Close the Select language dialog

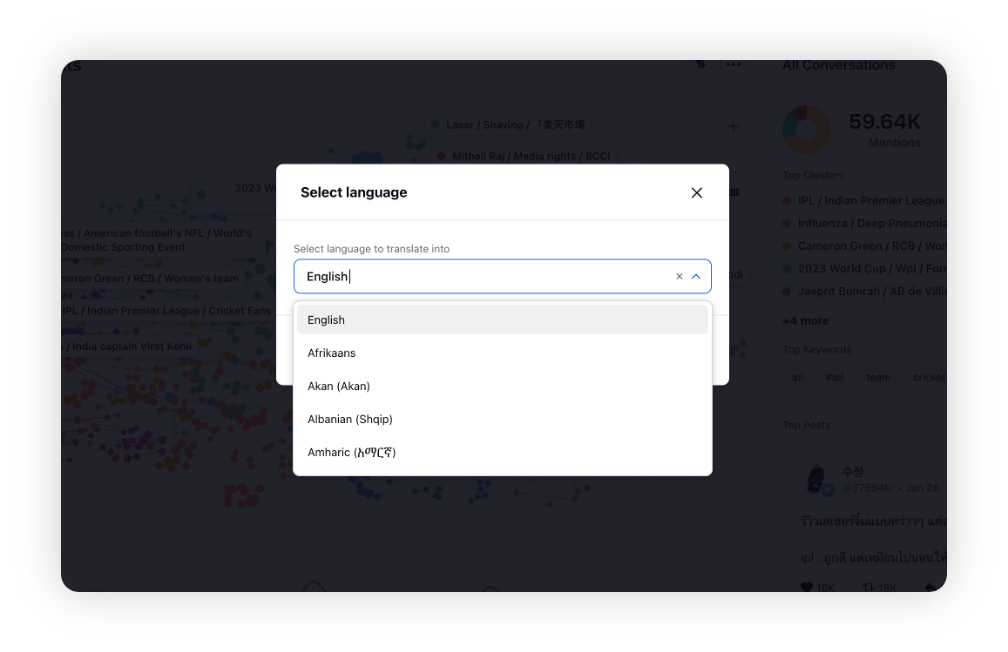tap(696, 193)
